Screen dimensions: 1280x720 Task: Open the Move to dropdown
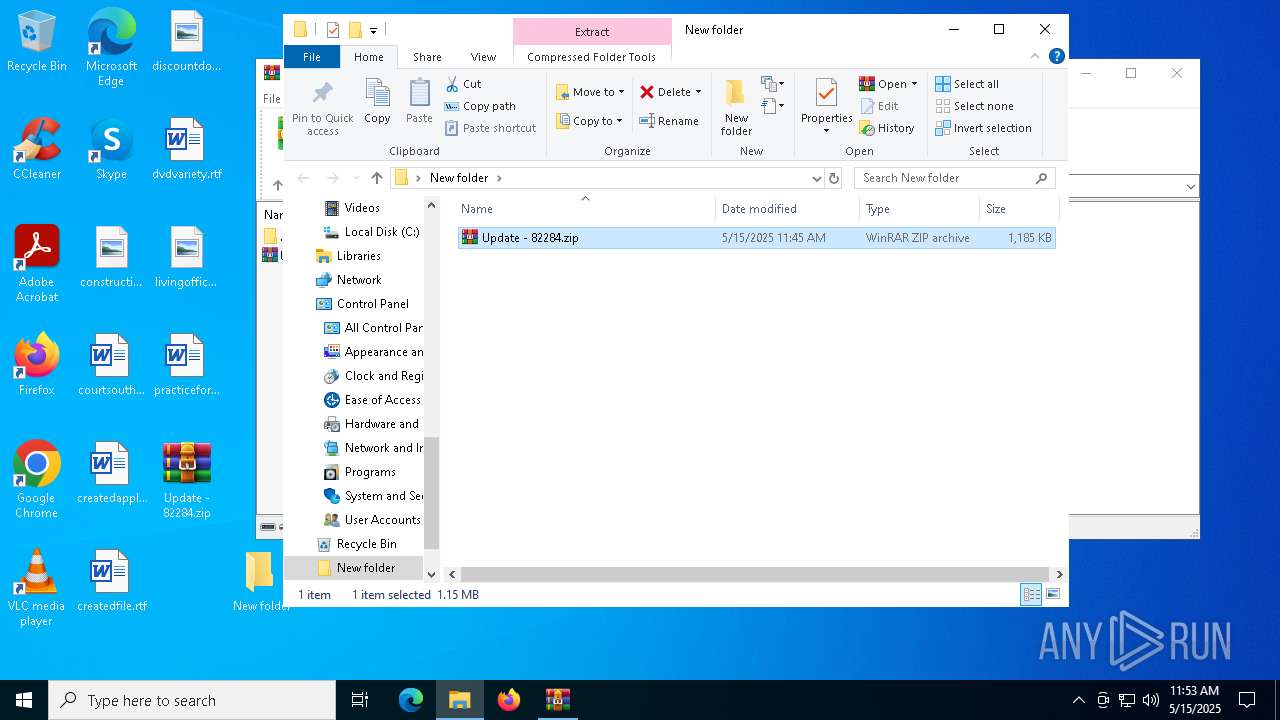point(590,92)
